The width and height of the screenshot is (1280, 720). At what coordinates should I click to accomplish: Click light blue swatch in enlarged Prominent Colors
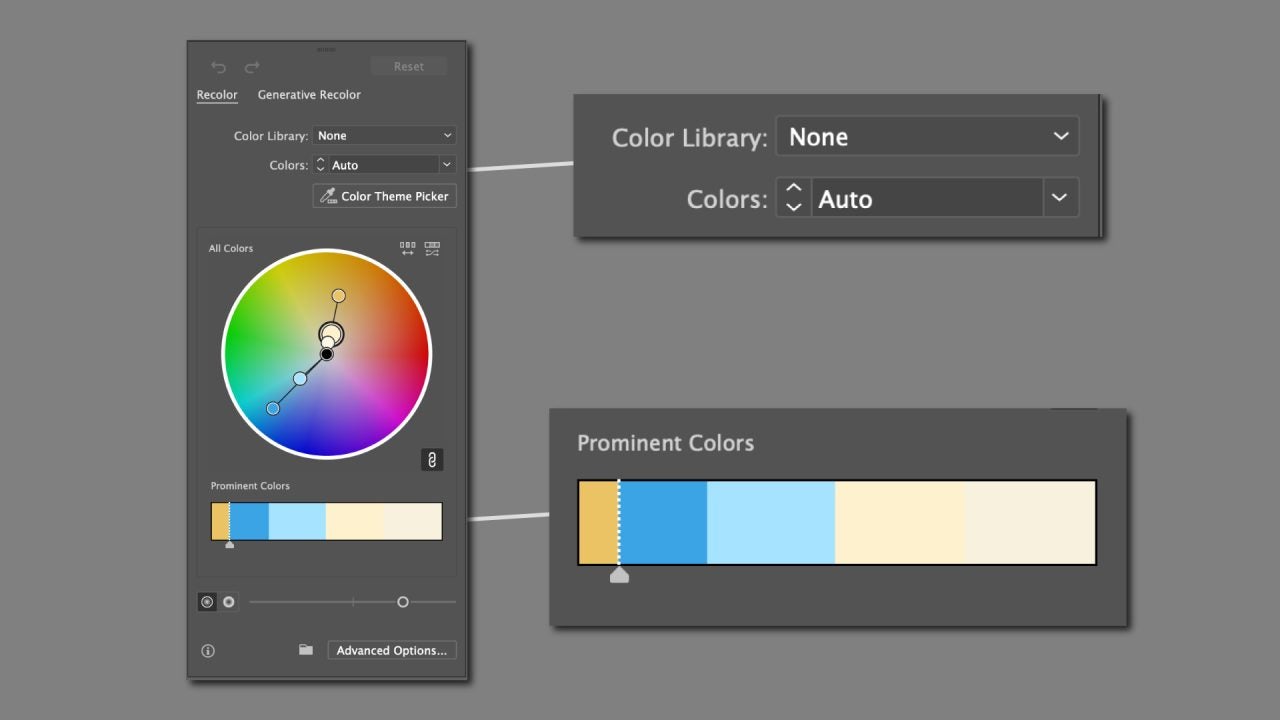[771, 522]
